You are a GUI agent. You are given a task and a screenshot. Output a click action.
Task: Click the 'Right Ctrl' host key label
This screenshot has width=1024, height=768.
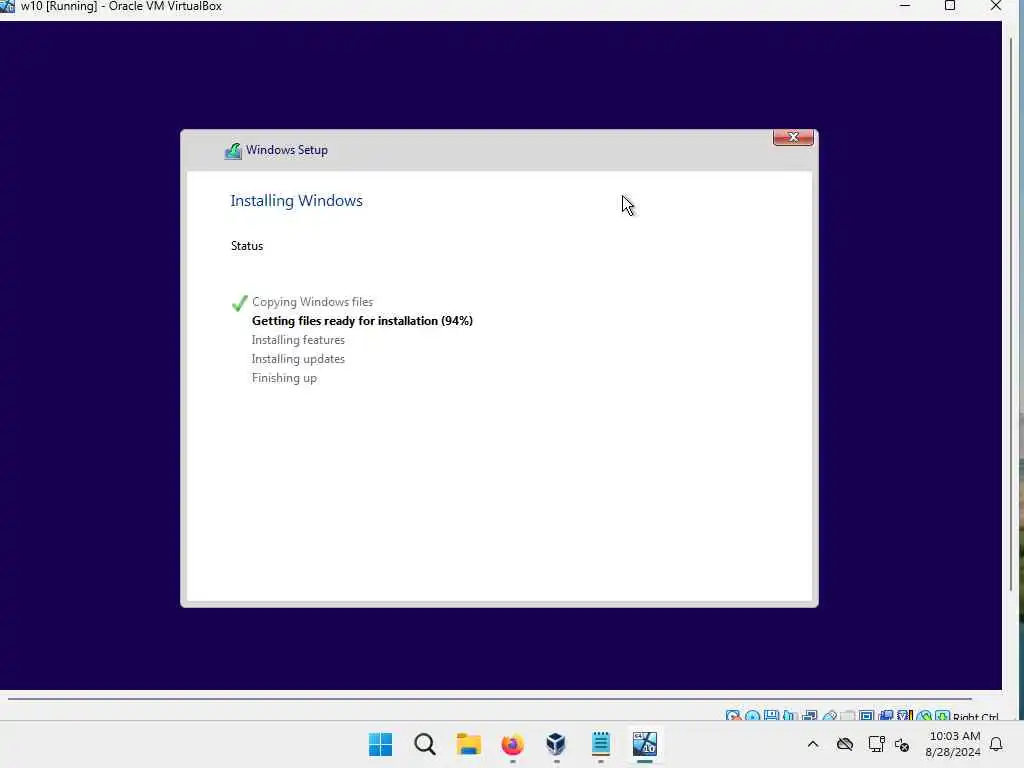tap(976, 717)
